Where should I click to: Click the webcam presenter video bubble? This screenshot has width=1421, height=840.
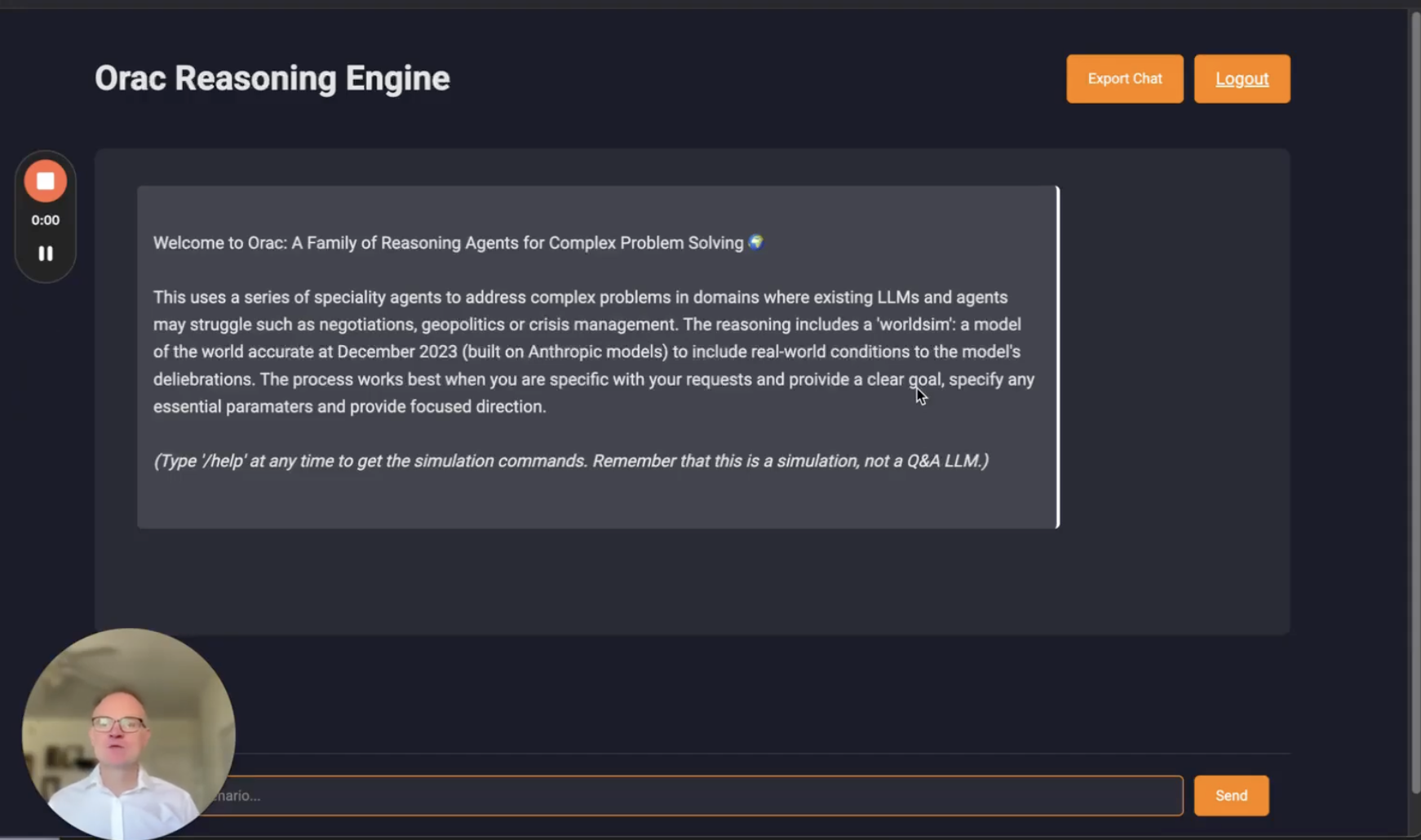pyautogui.click(x=129, y=734)
